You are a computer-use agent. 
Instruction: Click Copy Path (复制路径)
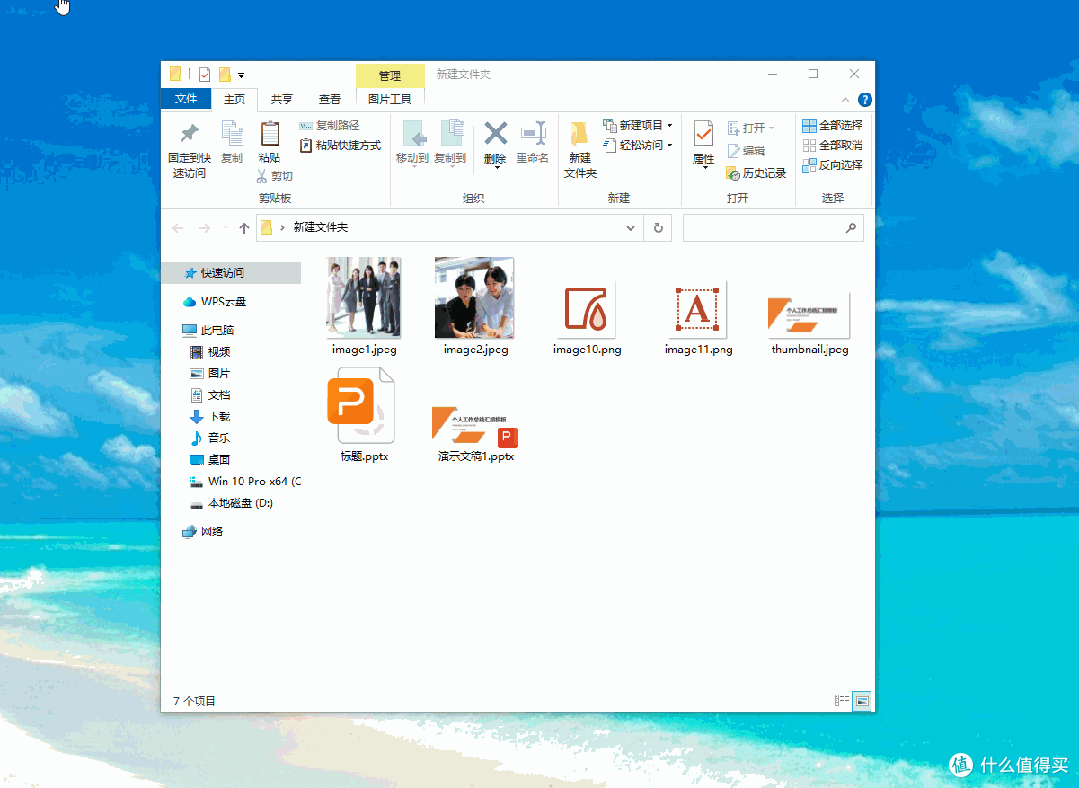coord(330,125)
